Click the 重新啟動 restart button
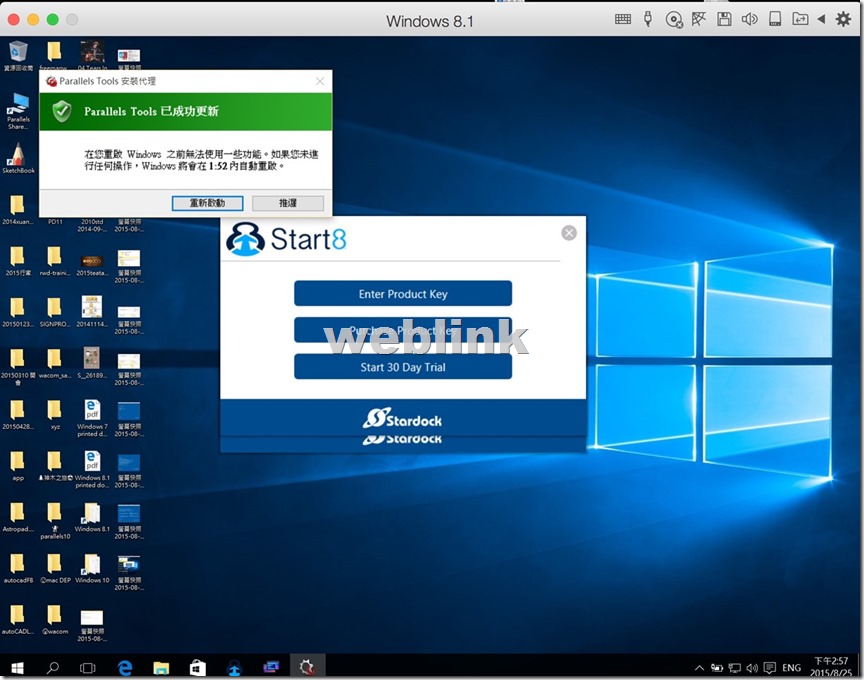Image resolution: width=864 pixels, height=680 pixels. tap(207, 203)
